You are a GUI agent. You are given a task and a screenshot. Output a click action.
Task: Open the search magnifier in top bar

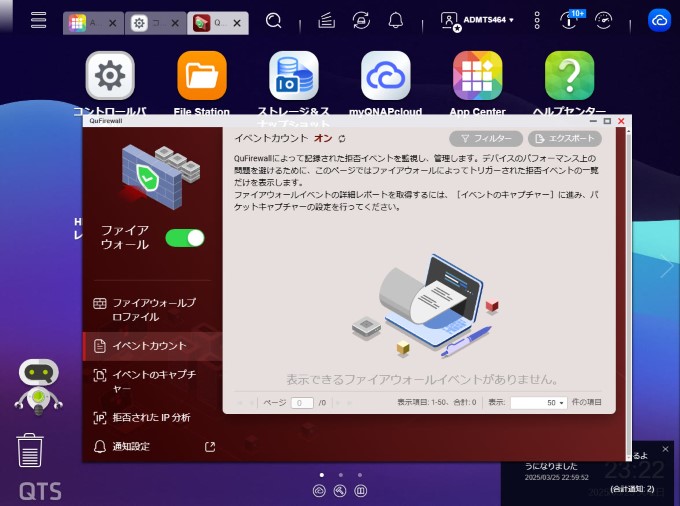(273, 20)
